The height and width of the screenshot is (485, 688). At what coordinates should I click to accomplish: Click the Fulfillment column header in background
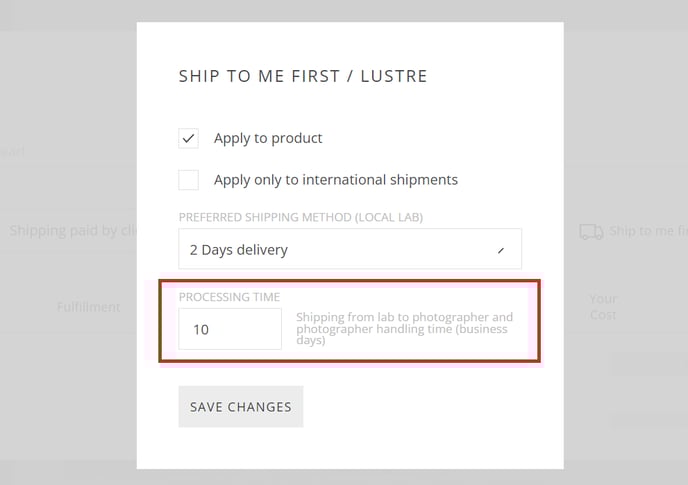(89, 307)
